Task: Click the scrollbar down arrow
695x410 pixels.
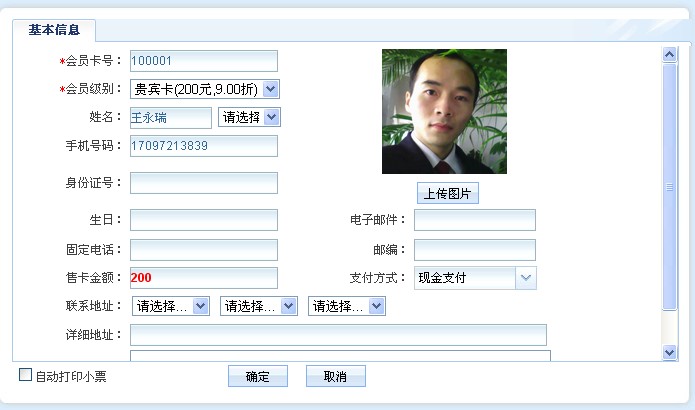Action: click(x=669, y=352)
